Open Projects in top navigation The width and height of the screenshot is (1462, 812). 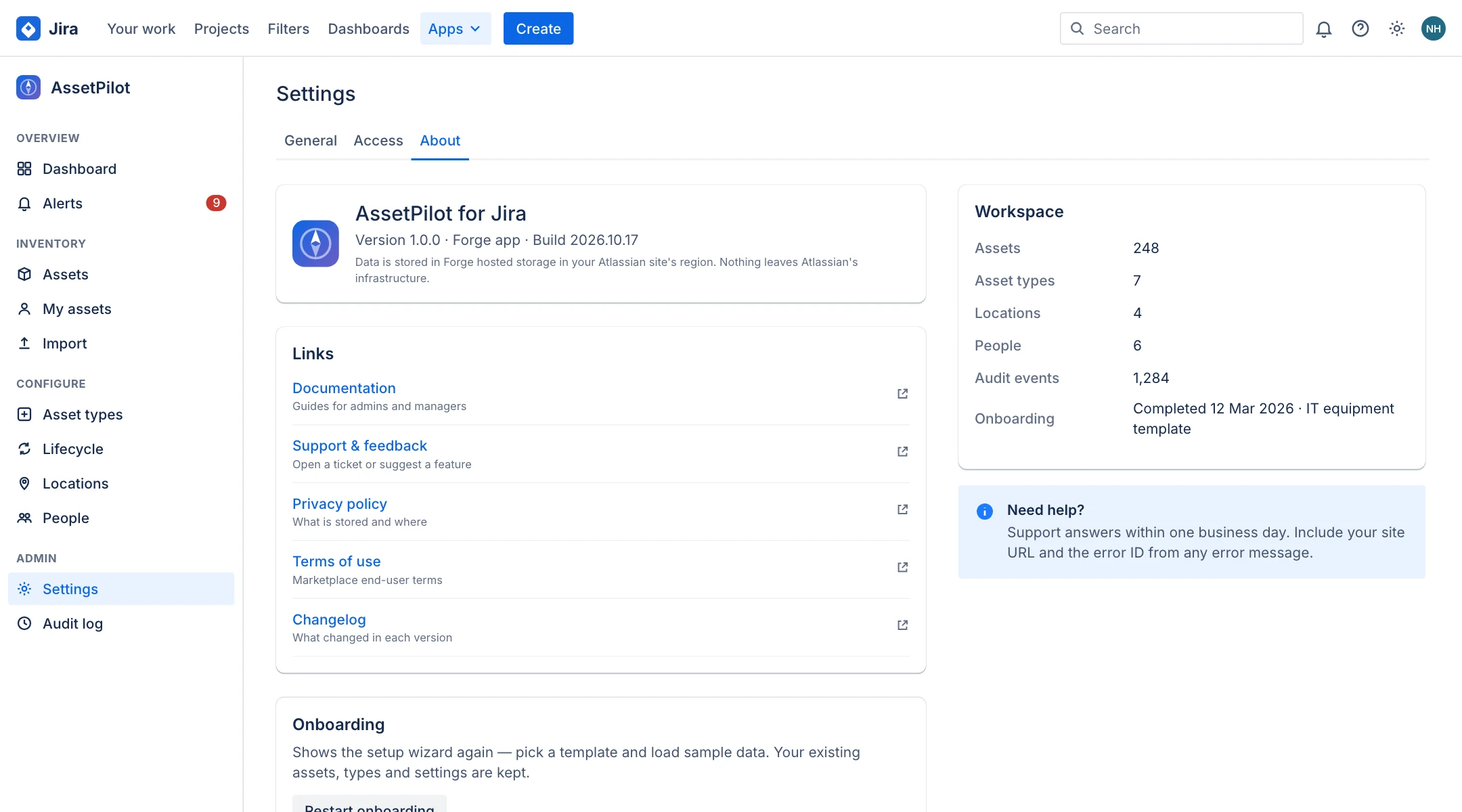click(221, 28)
